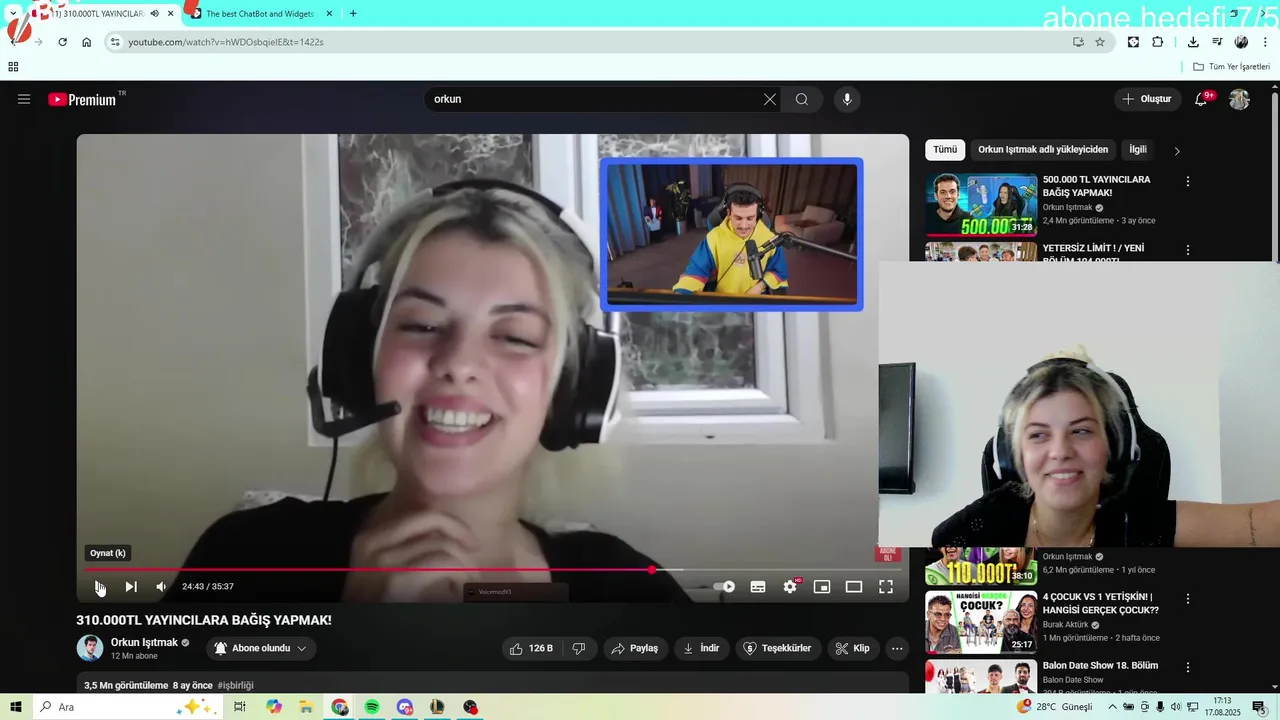The image size is (1280, 720).
Task: Select the 'Tümü' filter chip
Action: (945, 149)
